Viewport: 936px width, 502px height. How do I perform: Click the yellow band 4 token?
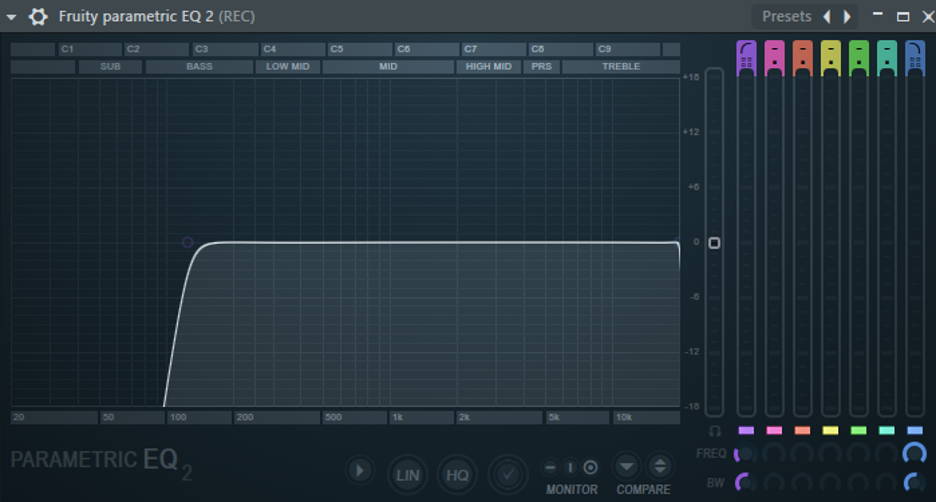coord(830,58)
